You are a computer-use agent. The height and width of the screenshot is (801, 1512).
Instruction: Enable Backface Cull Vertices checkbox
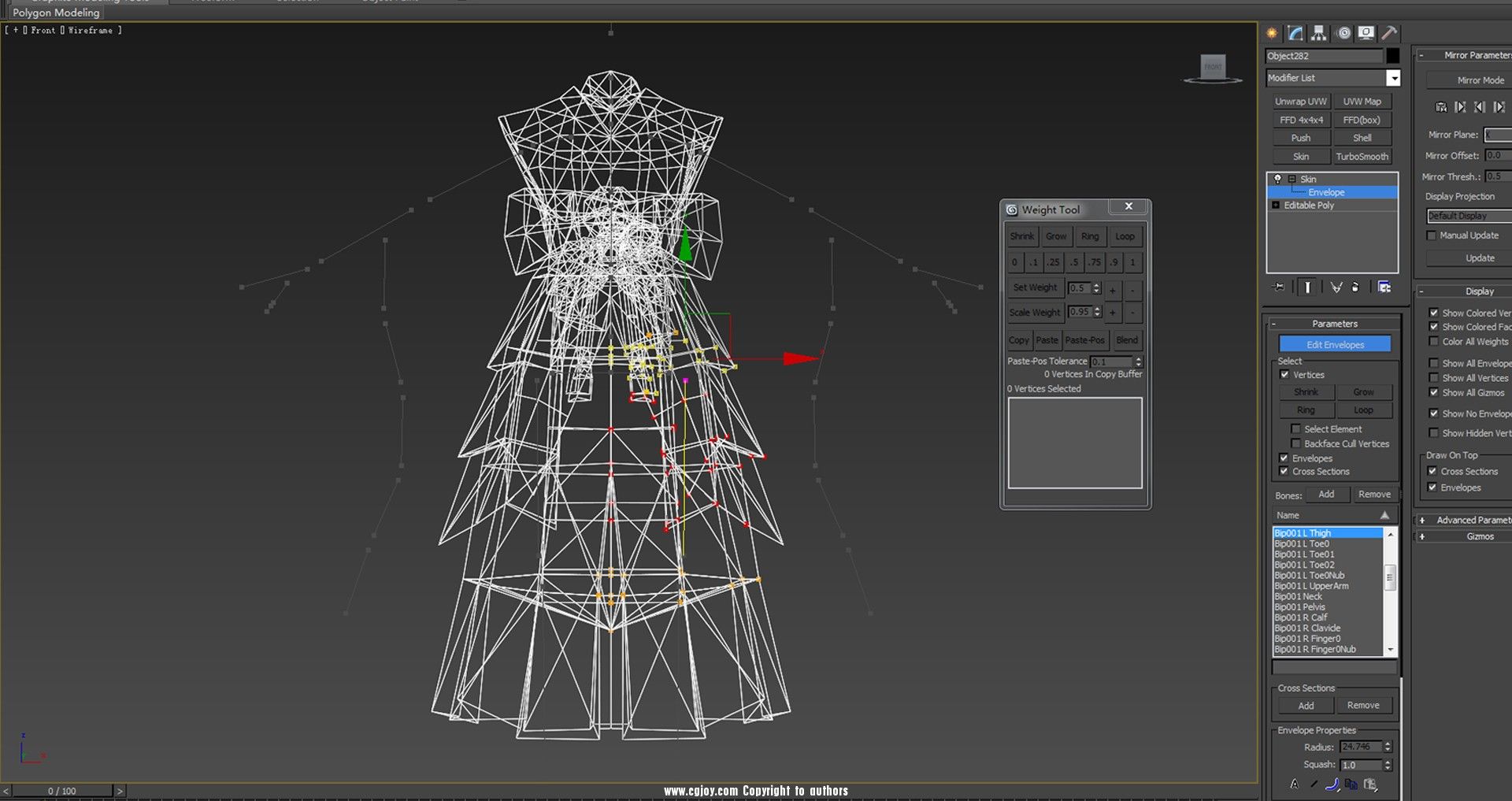[x=1295, y=443]
